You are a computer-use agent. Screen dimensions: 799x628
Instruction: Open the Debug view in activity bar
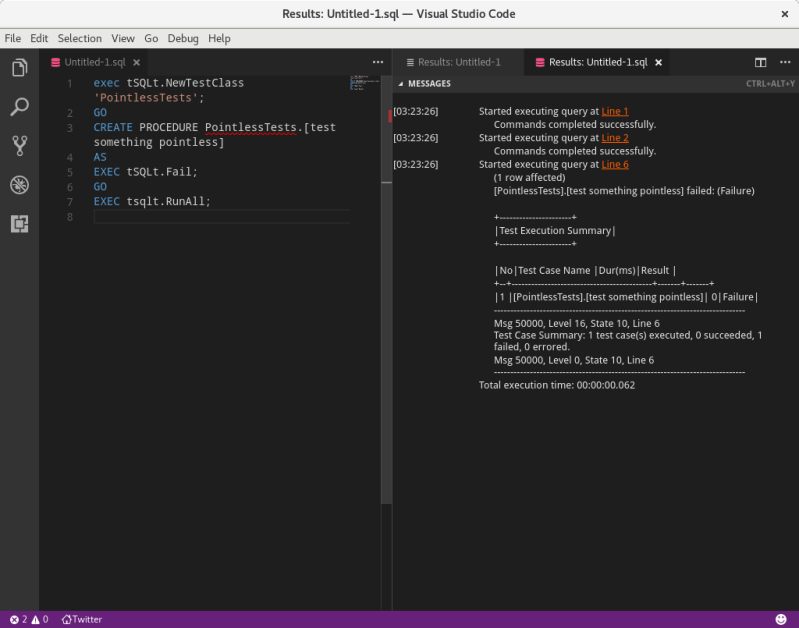click(x=19, y=185)
